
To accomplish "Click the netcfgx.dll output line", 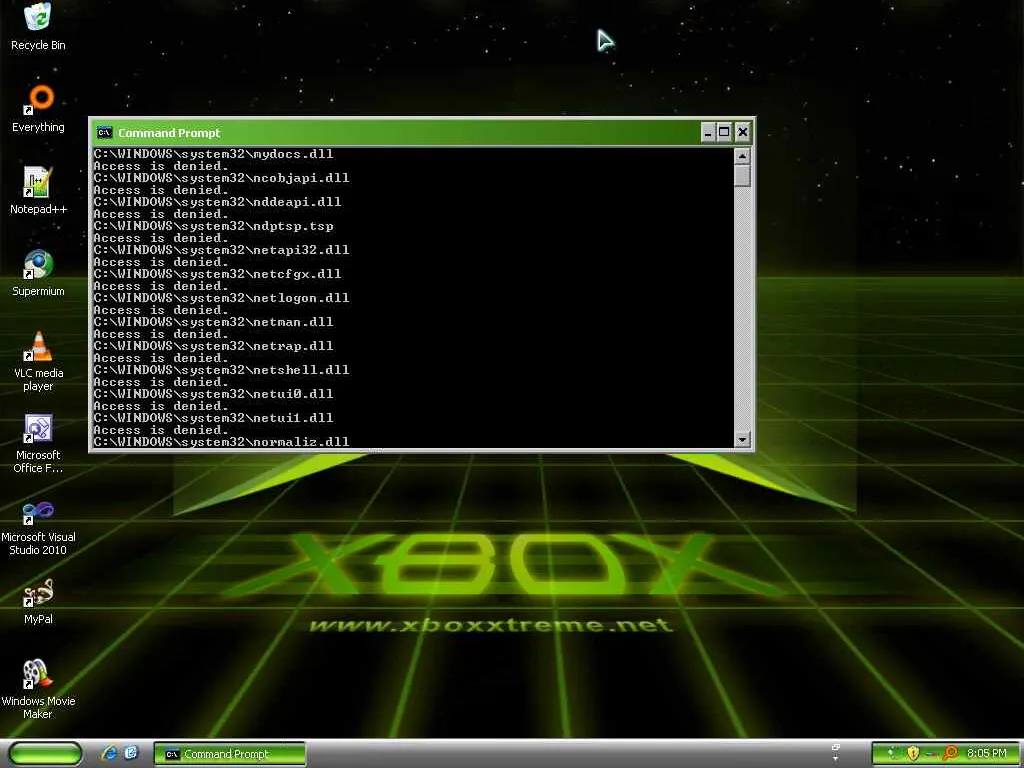I will click(x=217, y=274).
